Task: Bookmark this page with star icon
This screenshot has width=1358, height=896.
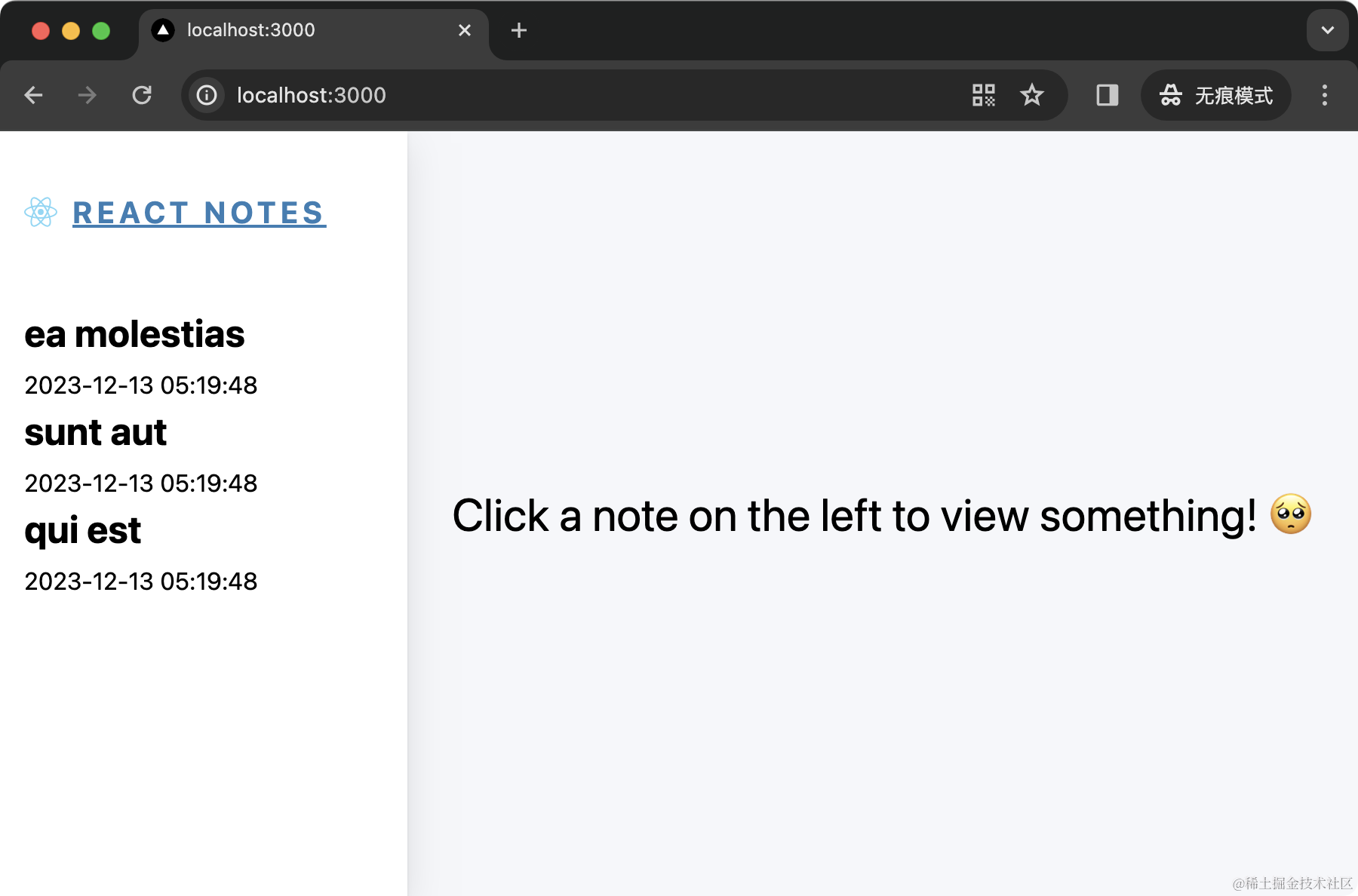Action: click(x=1031, y=95)
